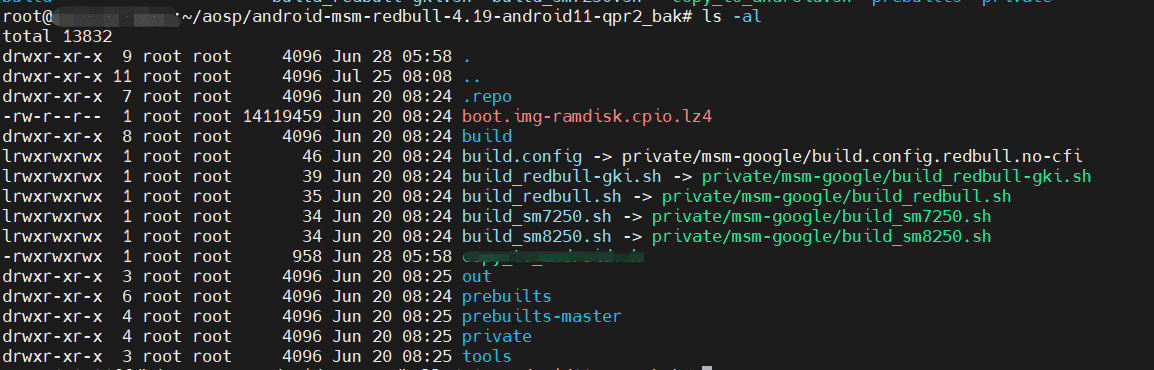This screenshot has width=1154, height=370.
Task: Click the link count '11' in the '..' row
Action: point(122,77)
